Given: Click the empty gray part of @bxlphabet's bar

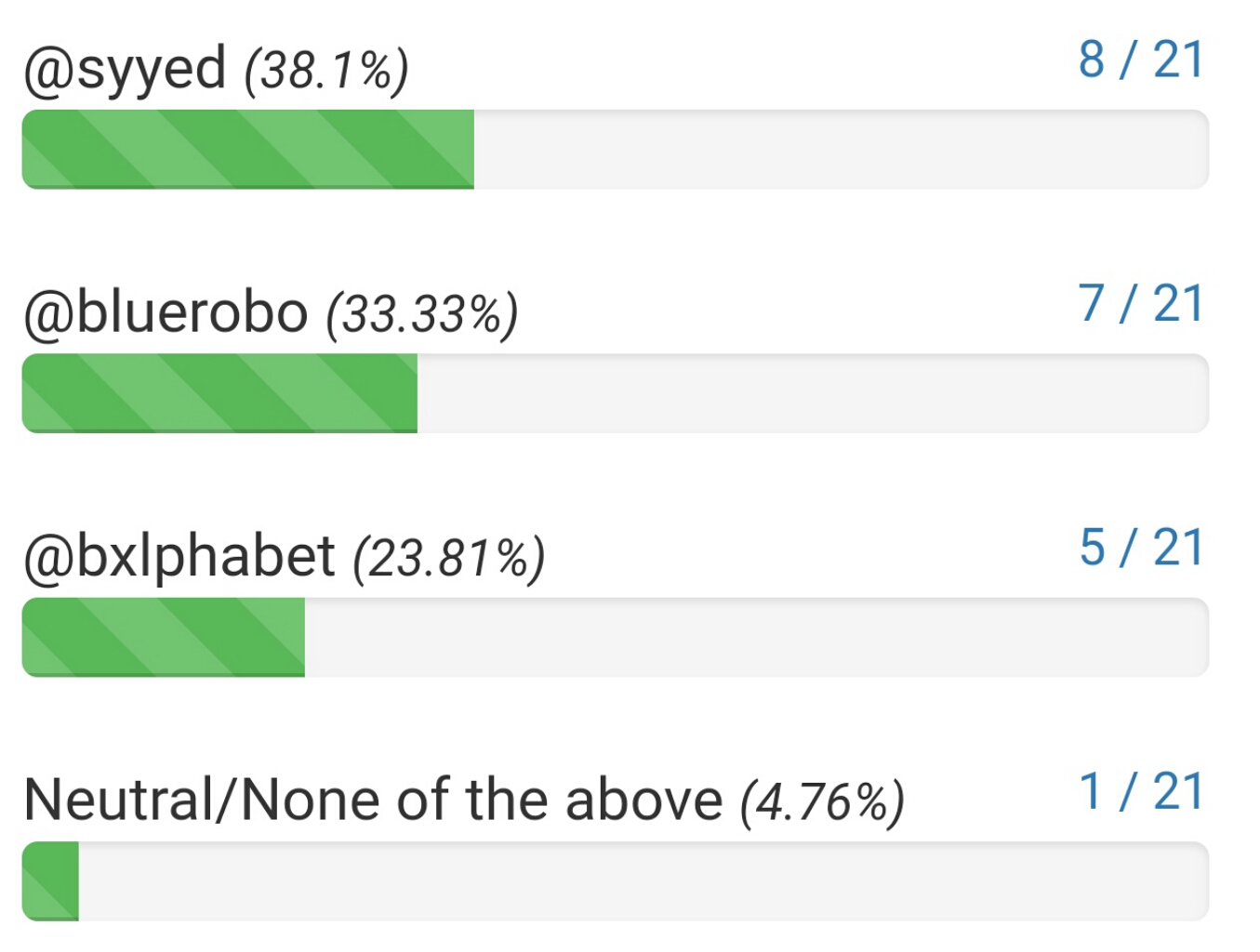Looking at the screenshot, I should pyautogui.click(x=756, y=637).
